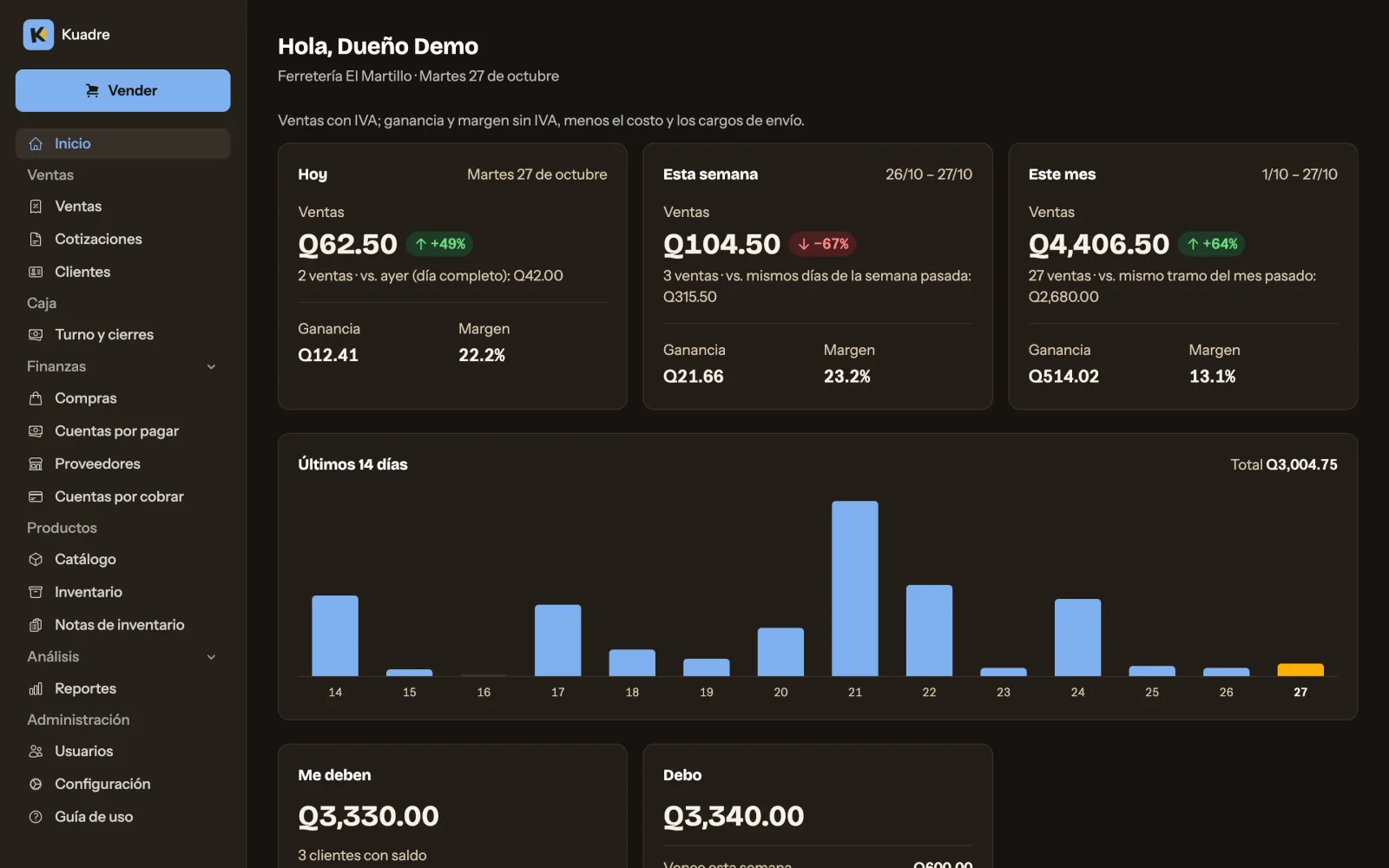
Task: Click the Usuarios people icon
Action: [x=36, y=752]
